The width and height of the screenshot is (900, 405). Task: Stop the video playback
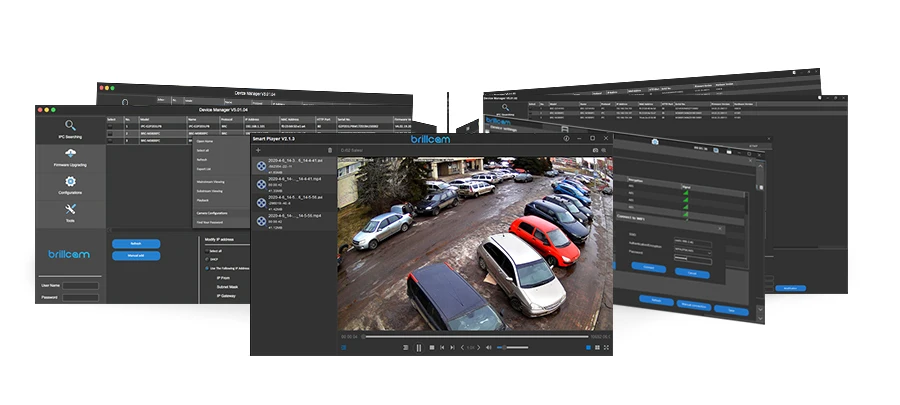click(x=431, y=347)
